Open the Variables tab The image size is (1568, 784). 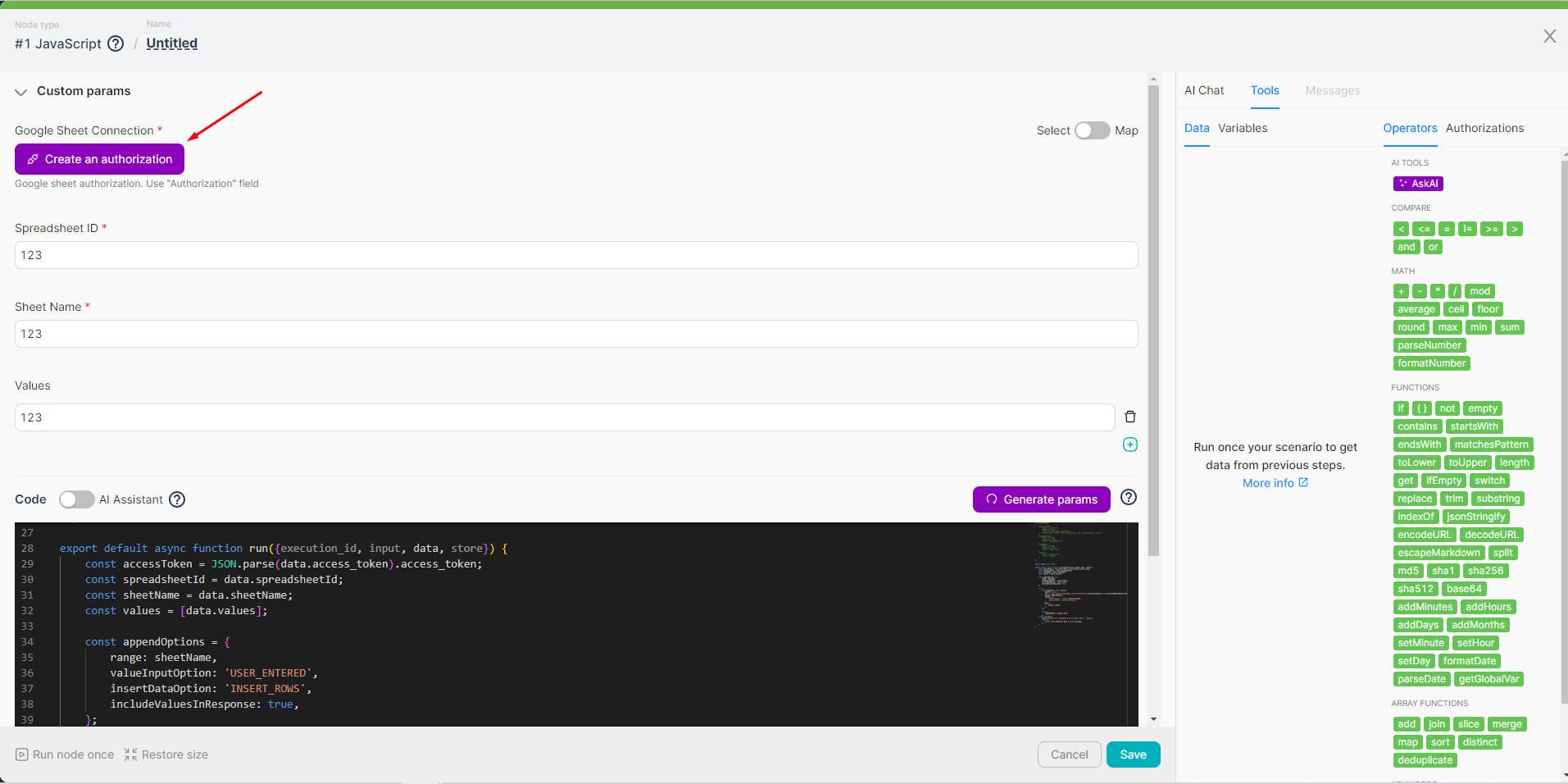[x=1242, y=128]
